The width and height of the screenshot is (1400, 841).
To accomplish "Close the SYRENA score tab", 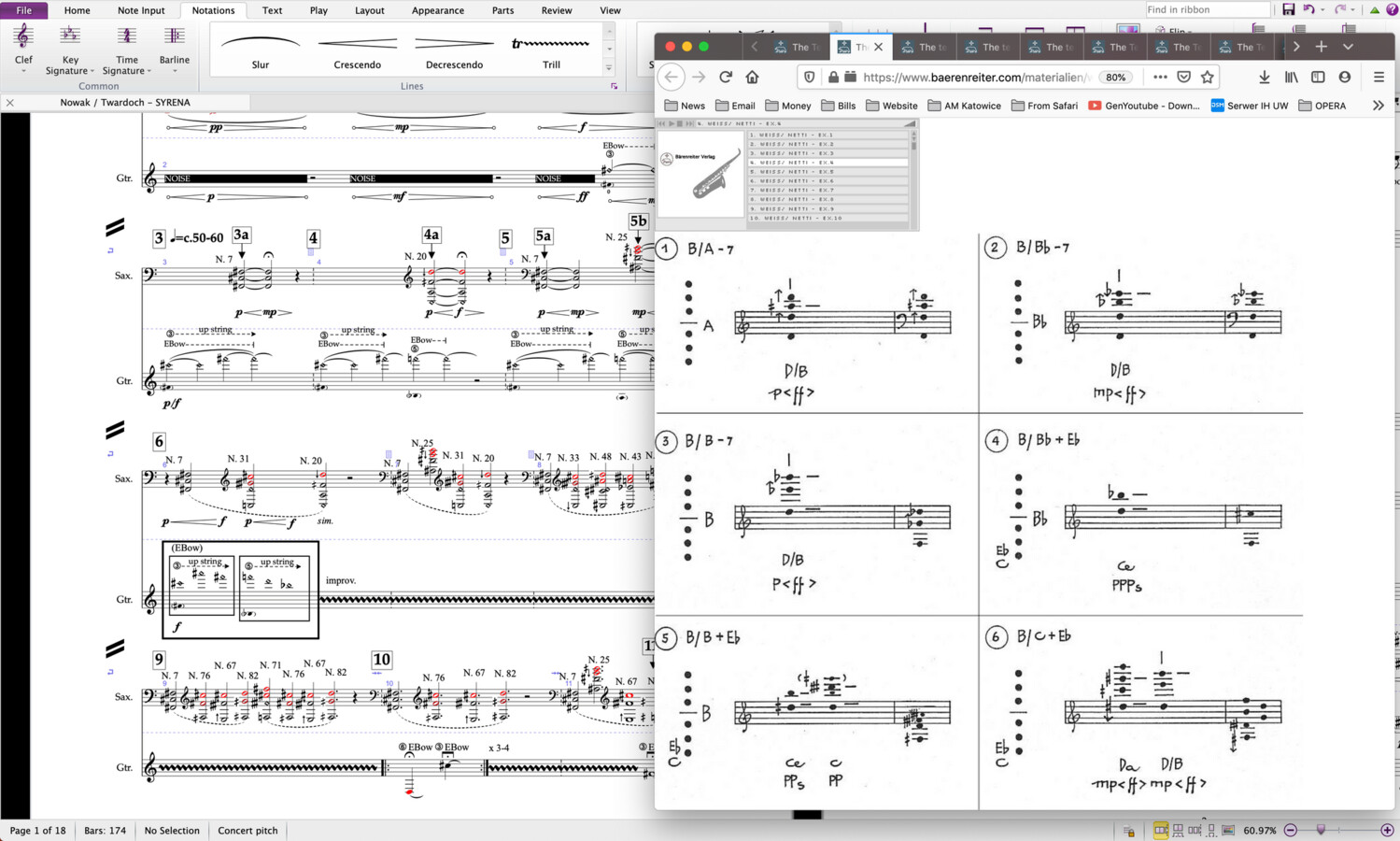I will tap(9, 103).
